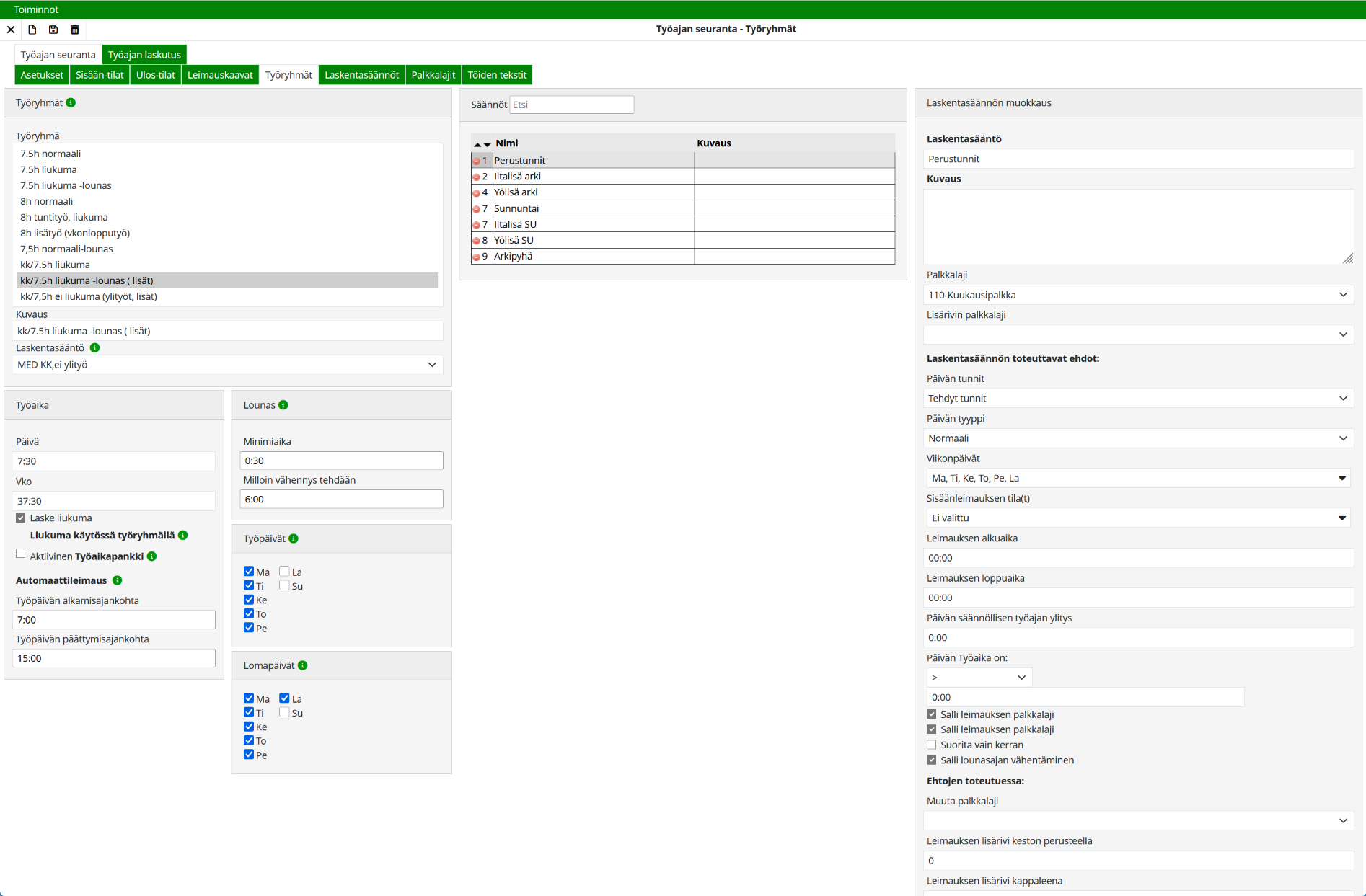Toggle the Laske liukuma checkbox

tap(21, 518)
